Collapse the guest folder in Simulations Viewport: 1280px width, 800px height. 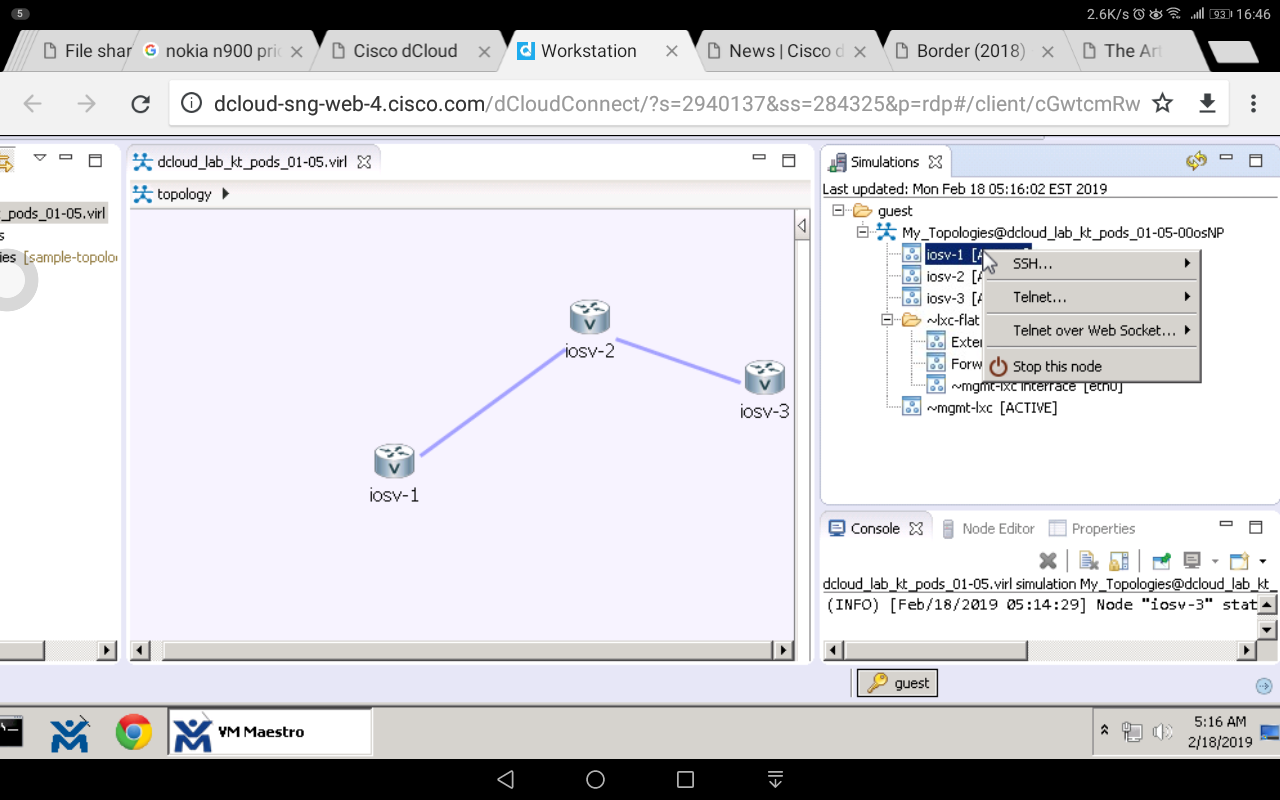coord(838,211)
